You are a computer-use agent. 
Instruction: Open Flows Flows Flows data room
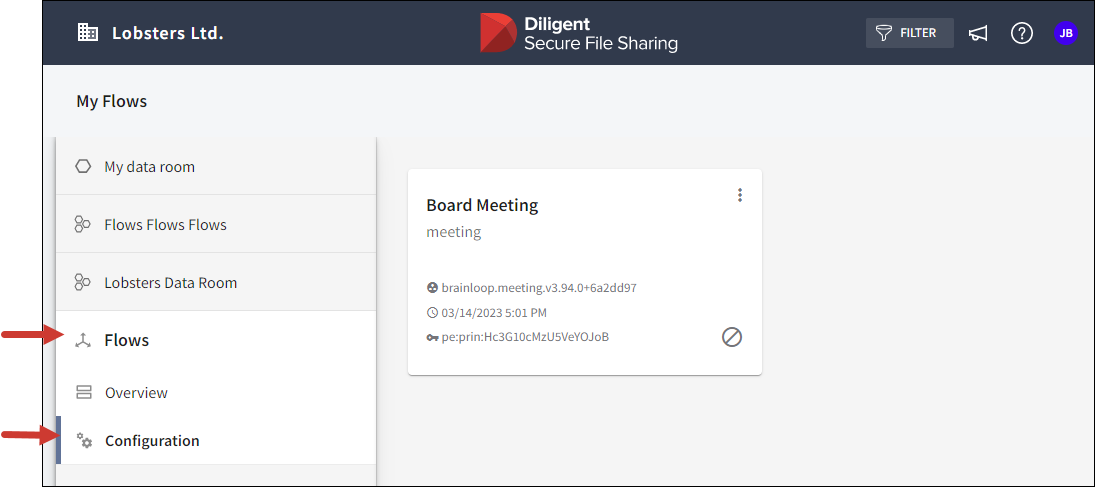165,225
